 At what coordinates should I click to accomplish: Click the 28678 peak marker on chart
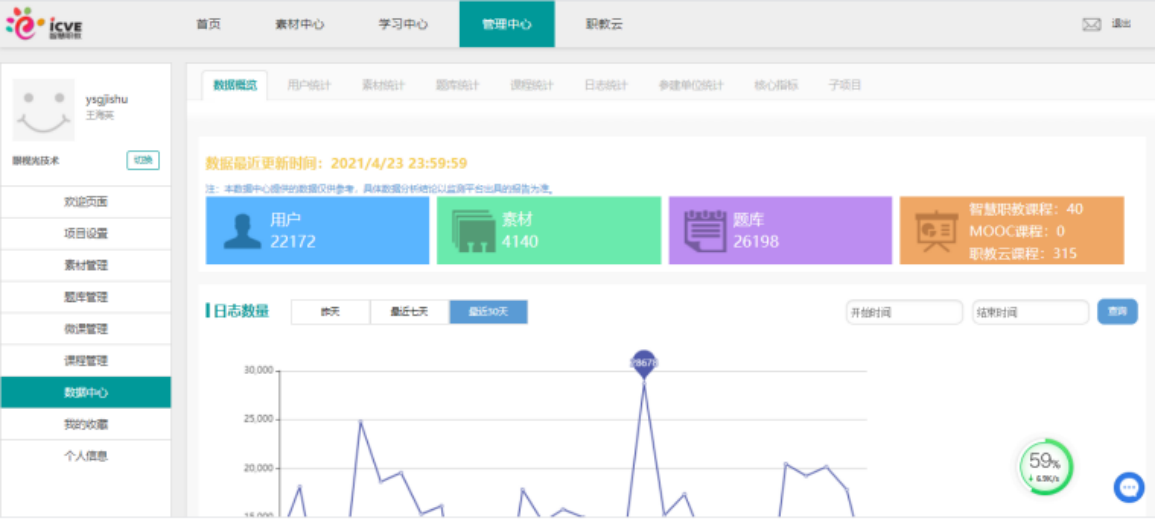pyautogui.click(x=644, y=363)
